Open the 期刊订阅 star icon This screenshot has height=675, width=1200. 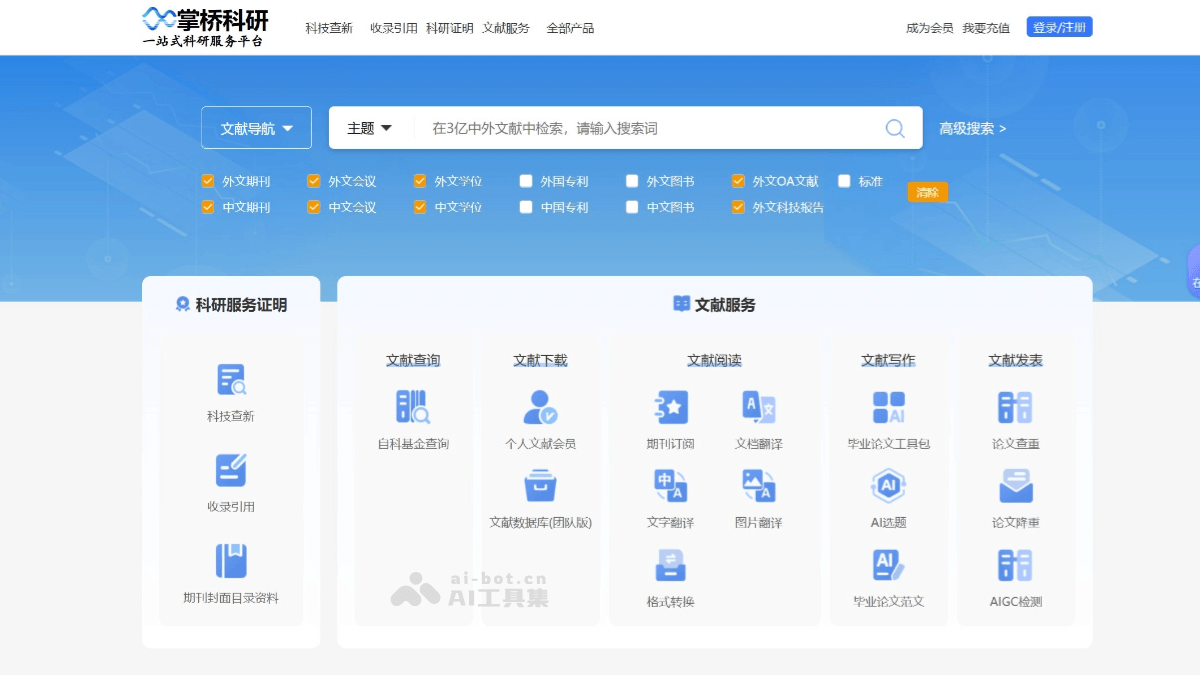668,408
